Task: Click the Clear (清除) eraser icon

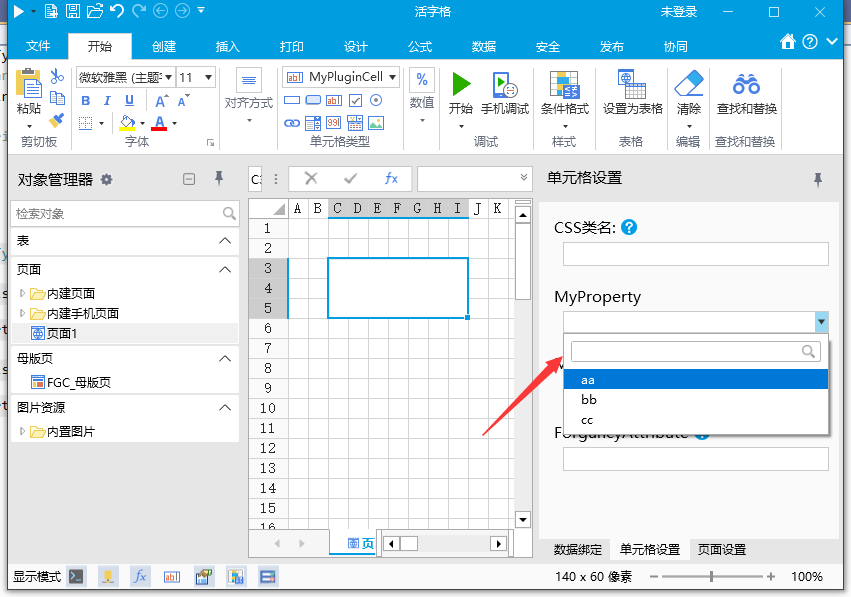Action: click(689, 84)
